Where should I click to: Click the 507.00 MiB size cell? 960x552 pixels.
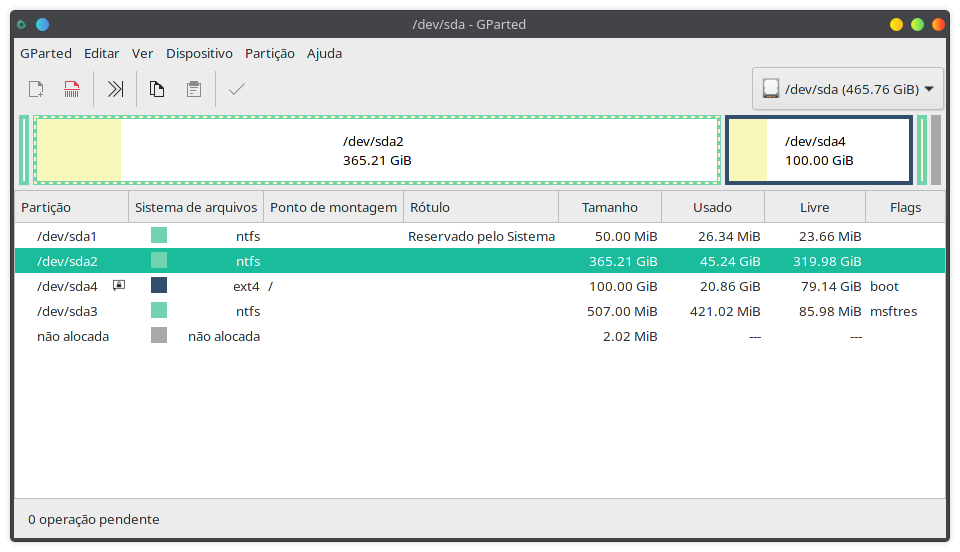tap(622, 310)
